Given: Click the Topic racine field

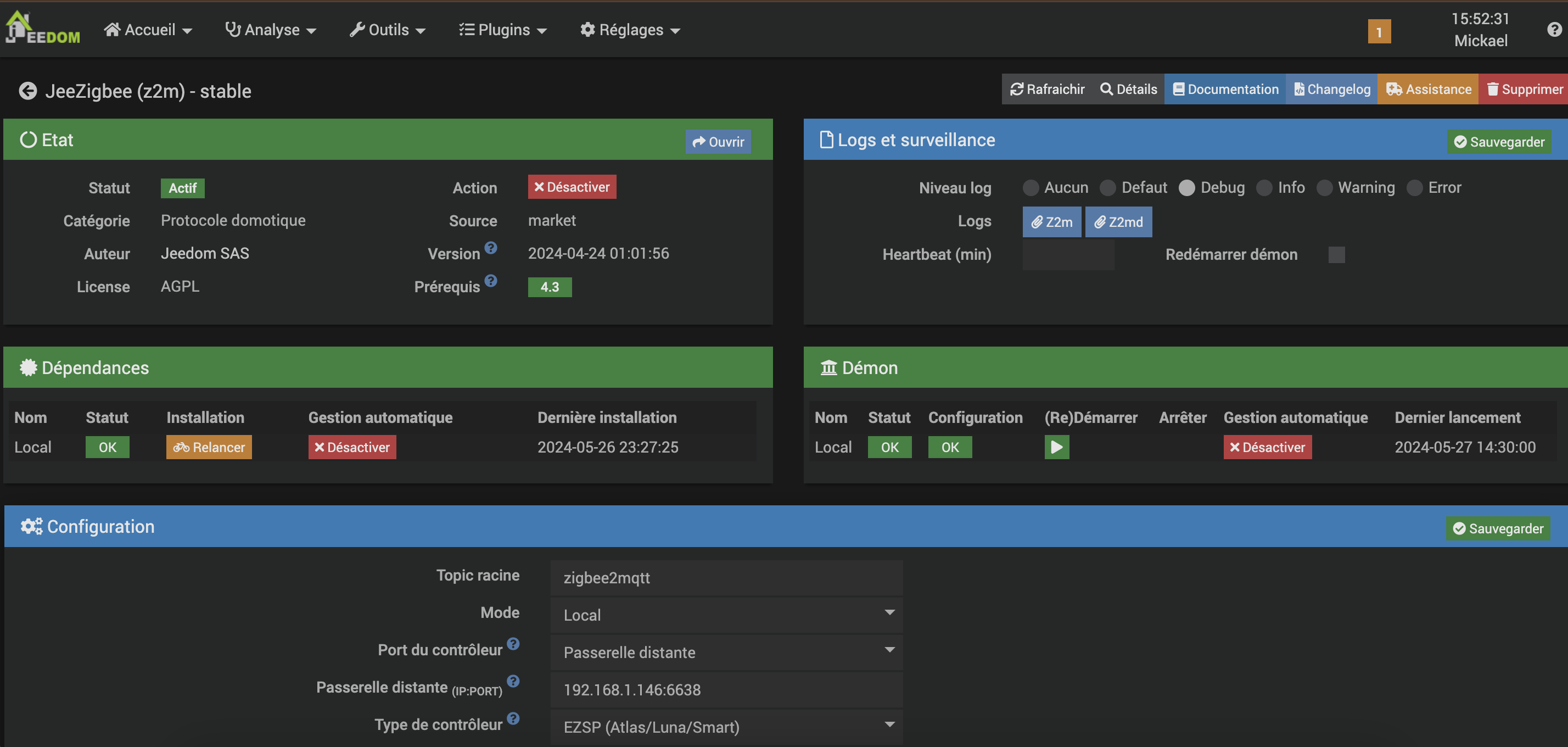Looking at the screenshot, I should coord(727,578).
